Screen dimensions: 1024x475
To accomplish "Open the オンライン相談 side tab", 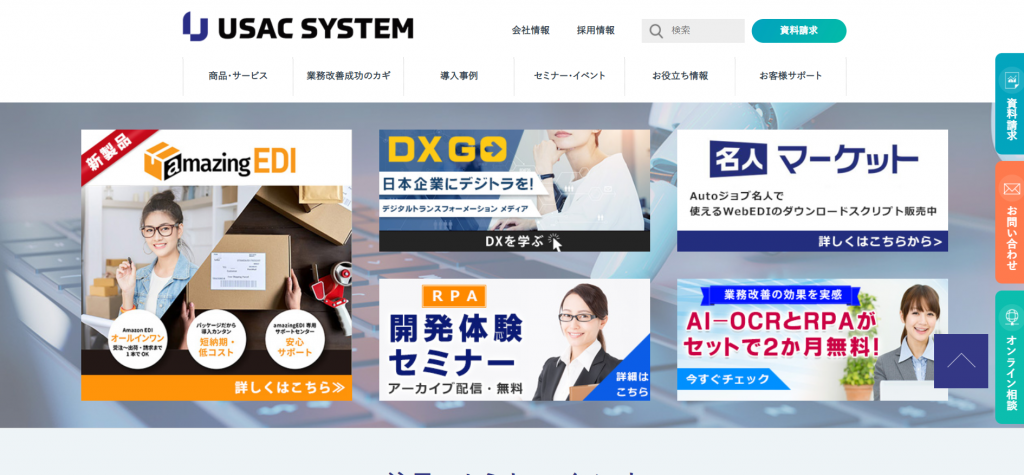I will [1010, 357].
